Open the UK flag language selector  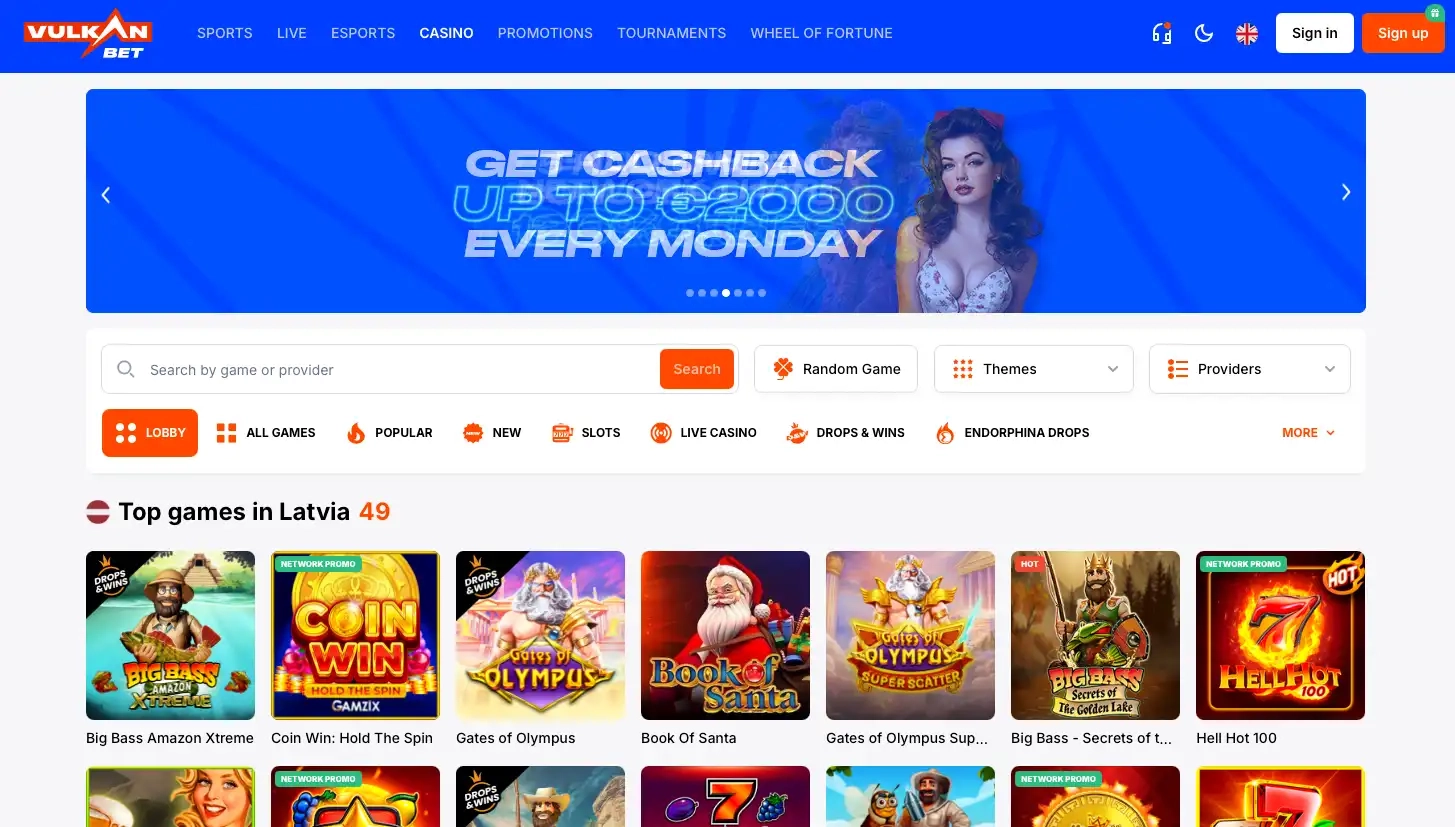[x=1247, y=33]
